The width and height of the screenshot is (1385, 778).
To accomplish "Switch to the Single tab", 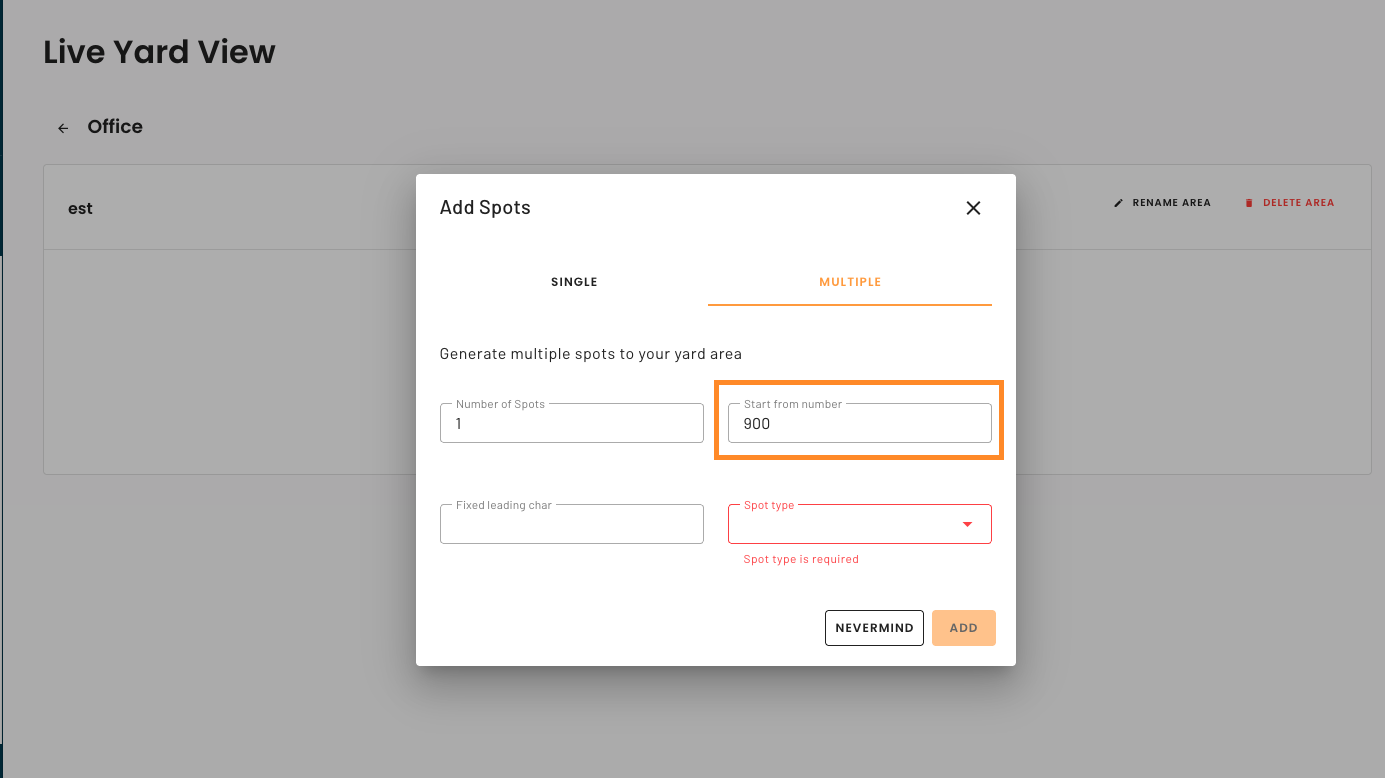I will pyautogui.click(x=574, y=282).
